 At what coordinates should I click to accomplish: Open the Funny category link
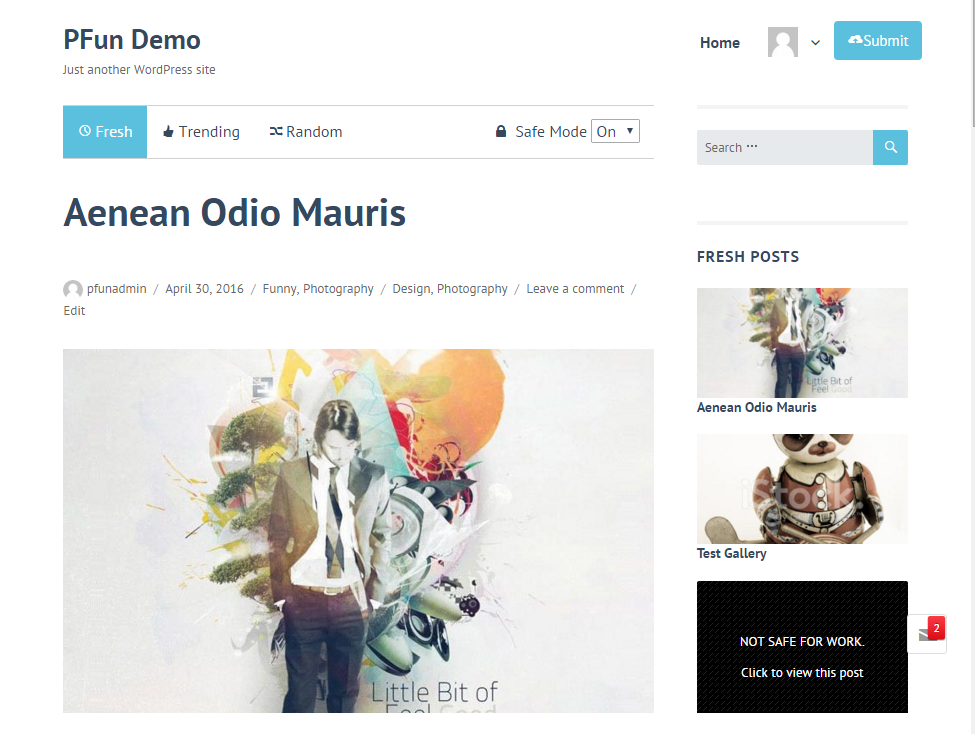click(280, 289)
